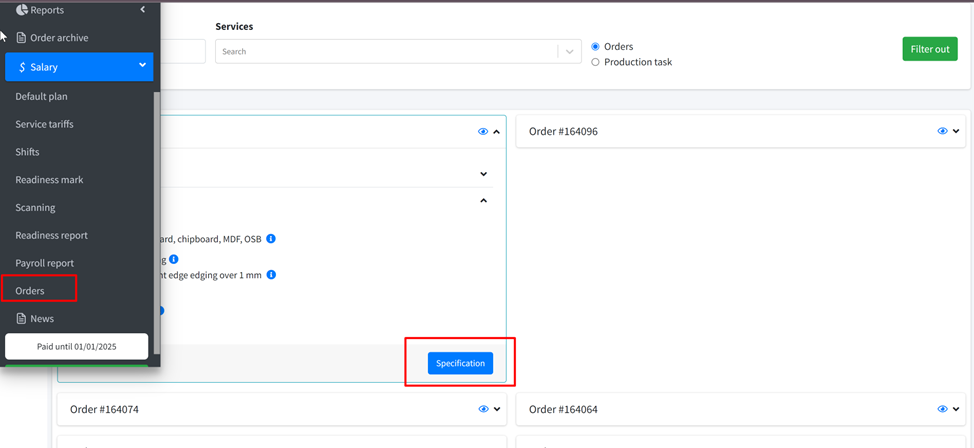The image size is (974, 448).
Task: Toggle eye icon on Order #164096
Action: click(x=942, y=131)
